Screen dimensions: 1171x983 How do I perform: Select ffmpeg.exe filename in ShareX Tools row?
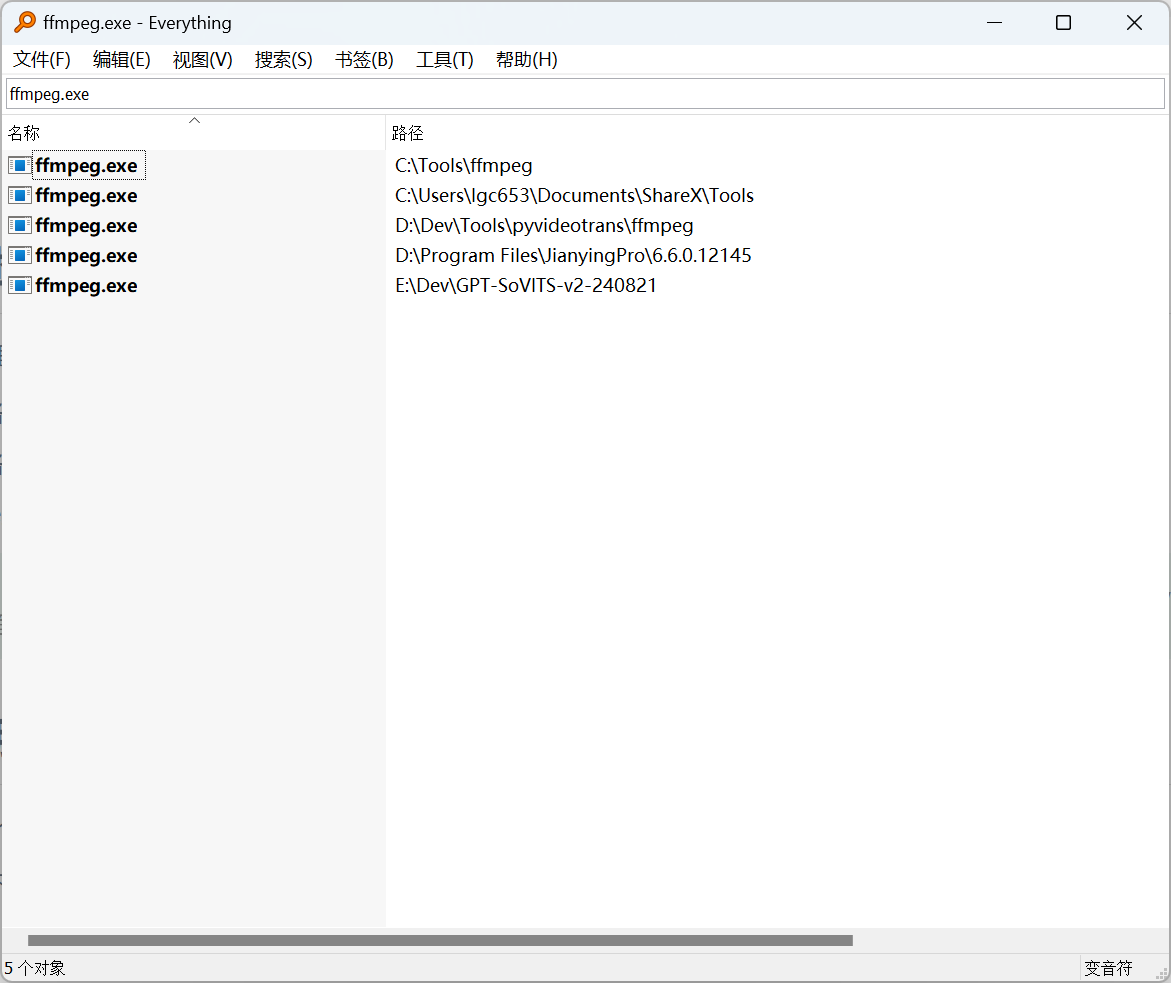pyautogui.click(x=87, y=195)
